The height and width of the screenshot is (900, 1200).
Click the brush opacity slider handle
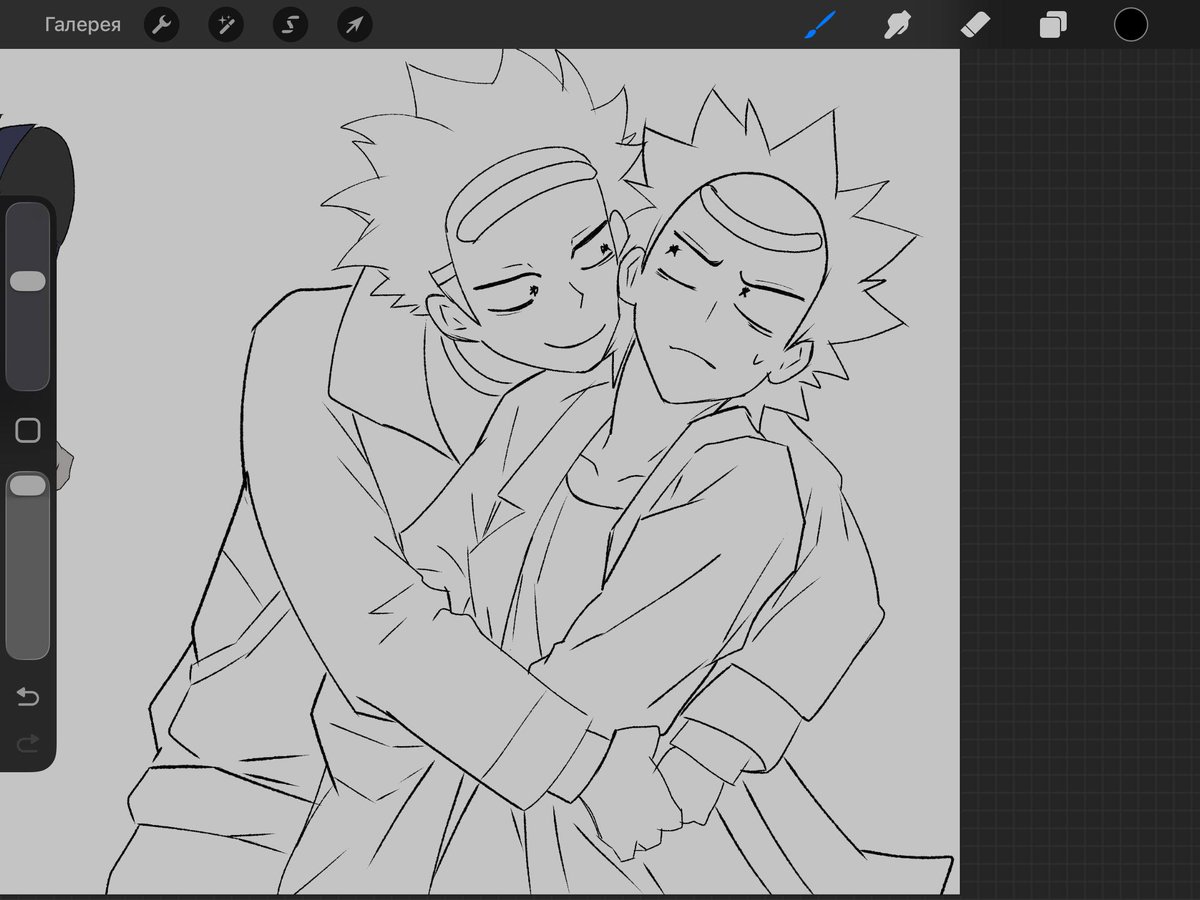coord(28,485)
